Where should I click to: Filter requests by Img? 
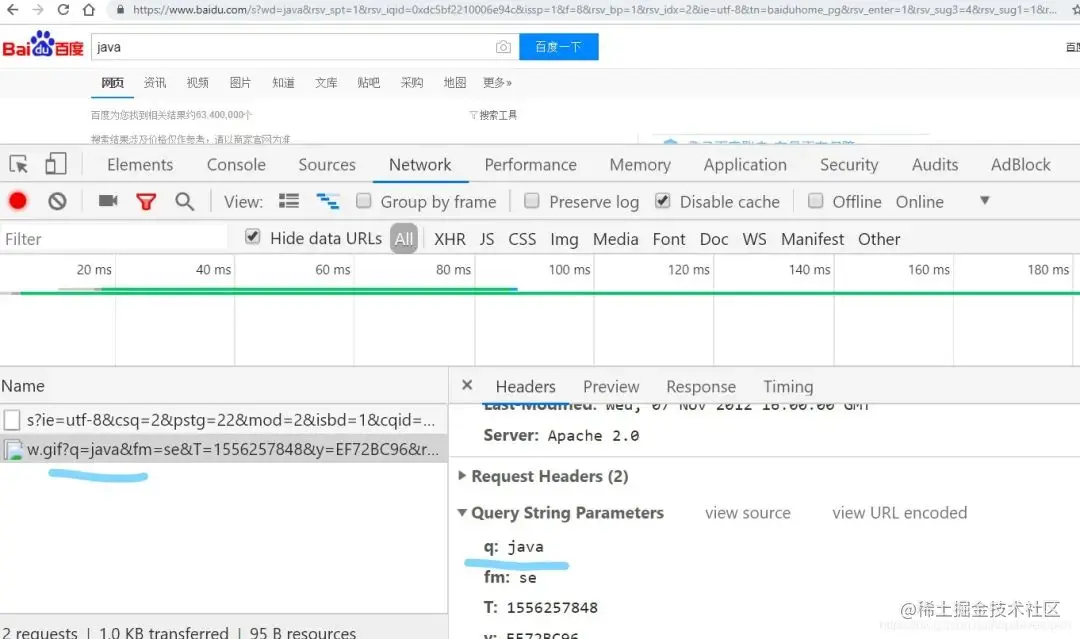(564, 239)
